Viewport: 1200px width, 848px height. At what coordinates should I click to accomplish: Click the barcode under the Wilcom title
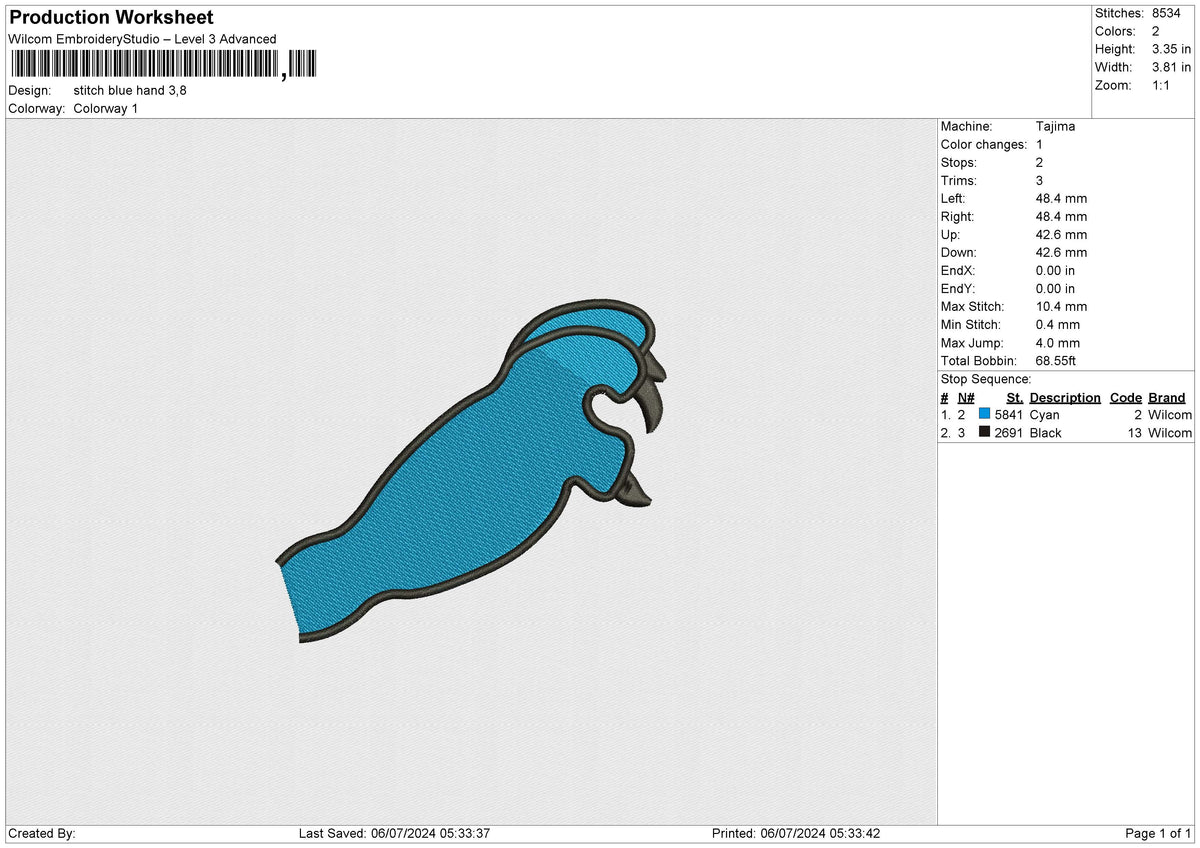tap(164, 65)
